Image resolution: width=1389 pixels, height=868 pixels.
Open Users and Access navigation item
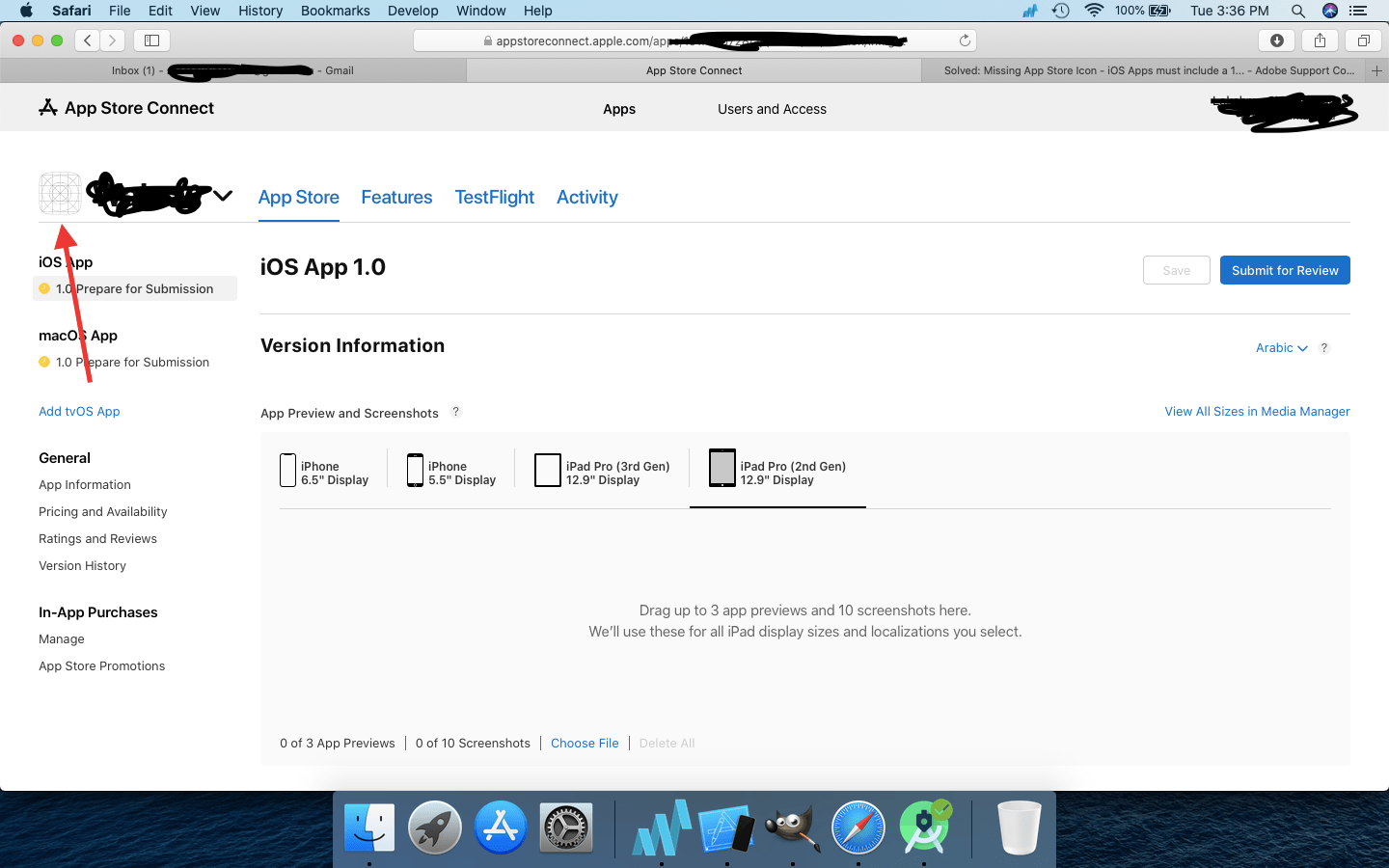[x=772, y=109]
